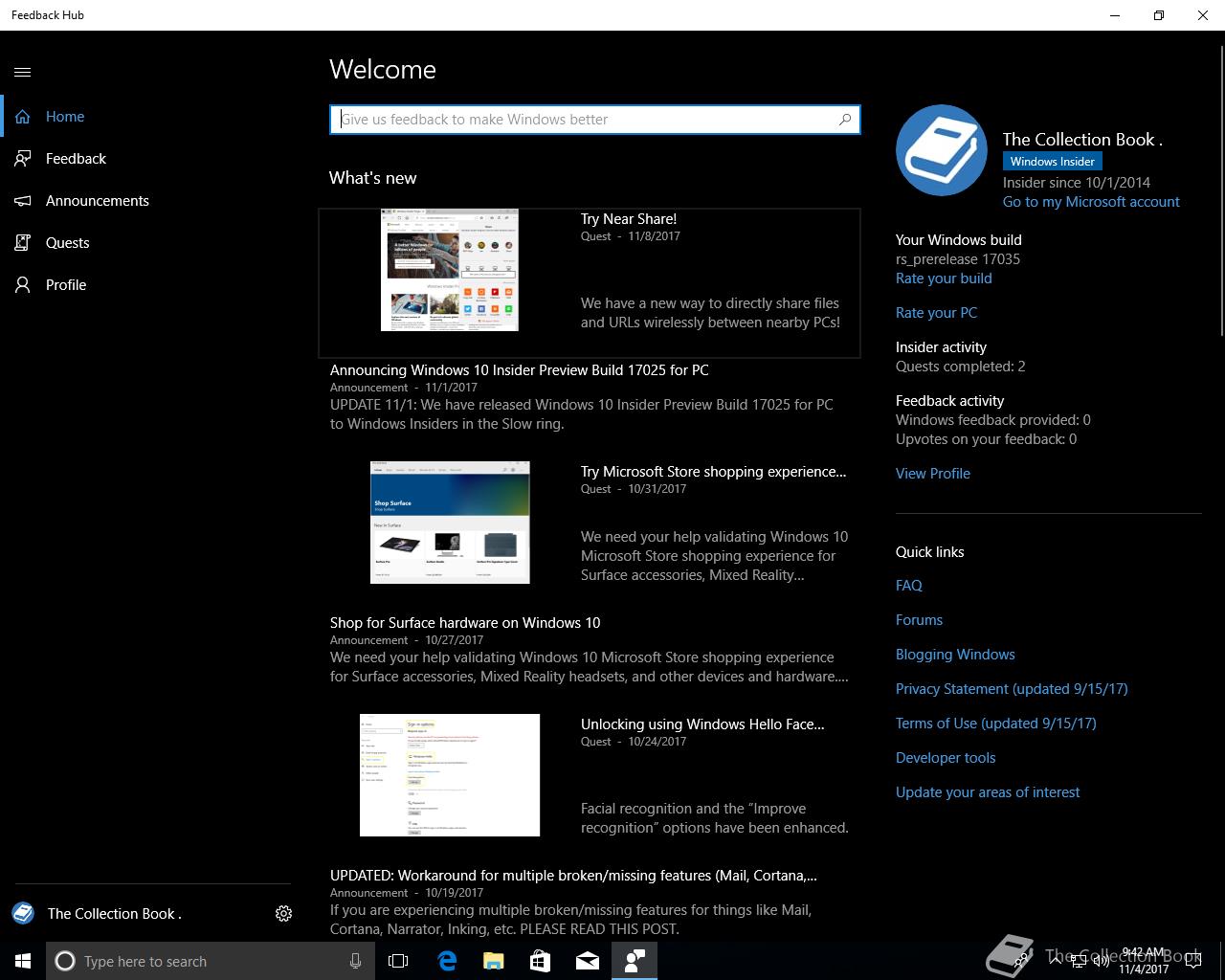The image size is (1225, 980).
Task: Open the Microsoft Store shopping quest thumbnail
Action: [450, 523]
